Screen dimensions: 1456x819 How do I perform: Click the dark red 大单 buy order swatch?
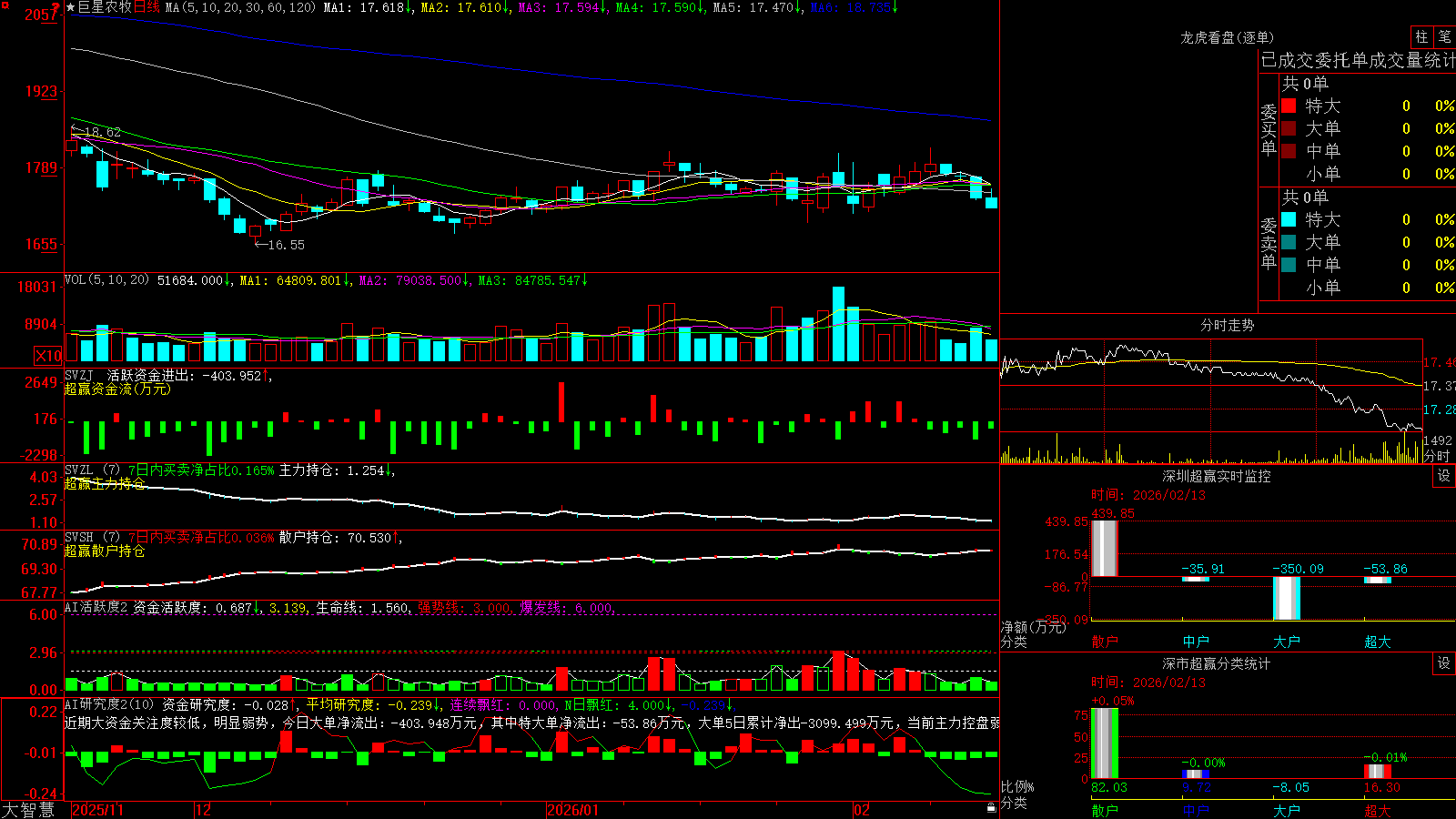coord(1289,128)
